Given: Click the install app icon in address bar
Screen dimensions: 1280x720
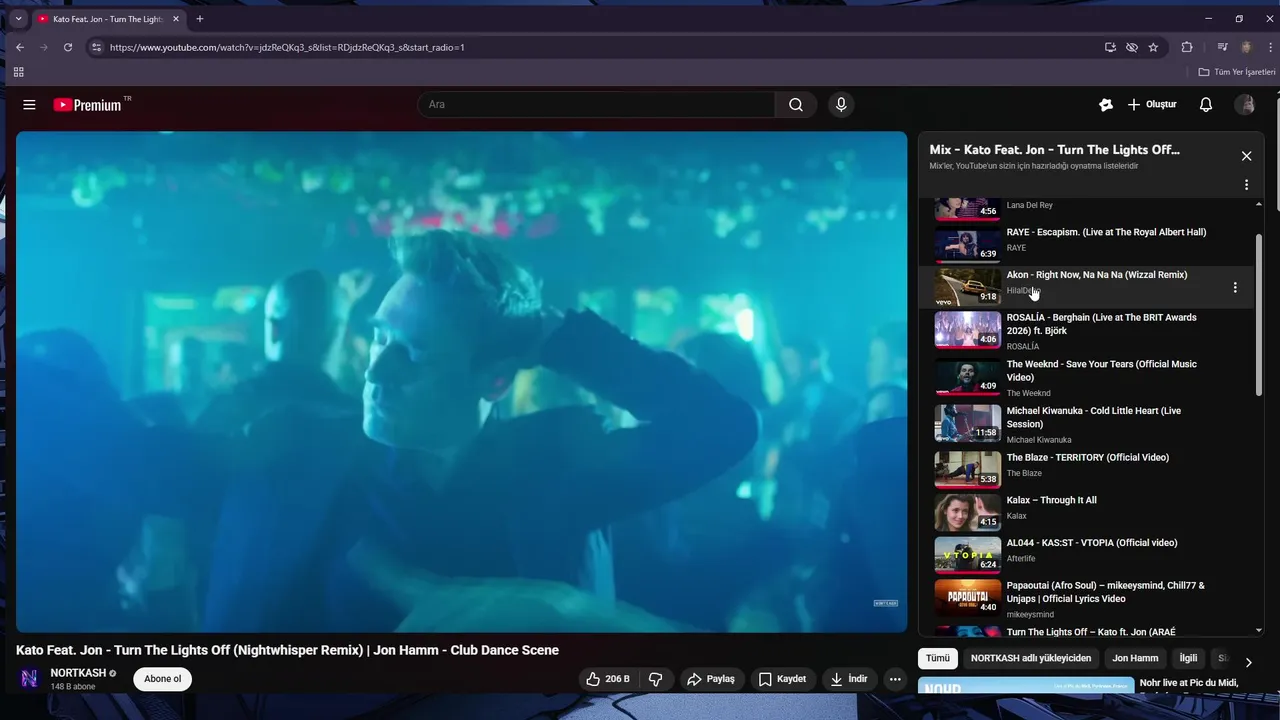Looking at the screenshot, I should pos(1110,47).
